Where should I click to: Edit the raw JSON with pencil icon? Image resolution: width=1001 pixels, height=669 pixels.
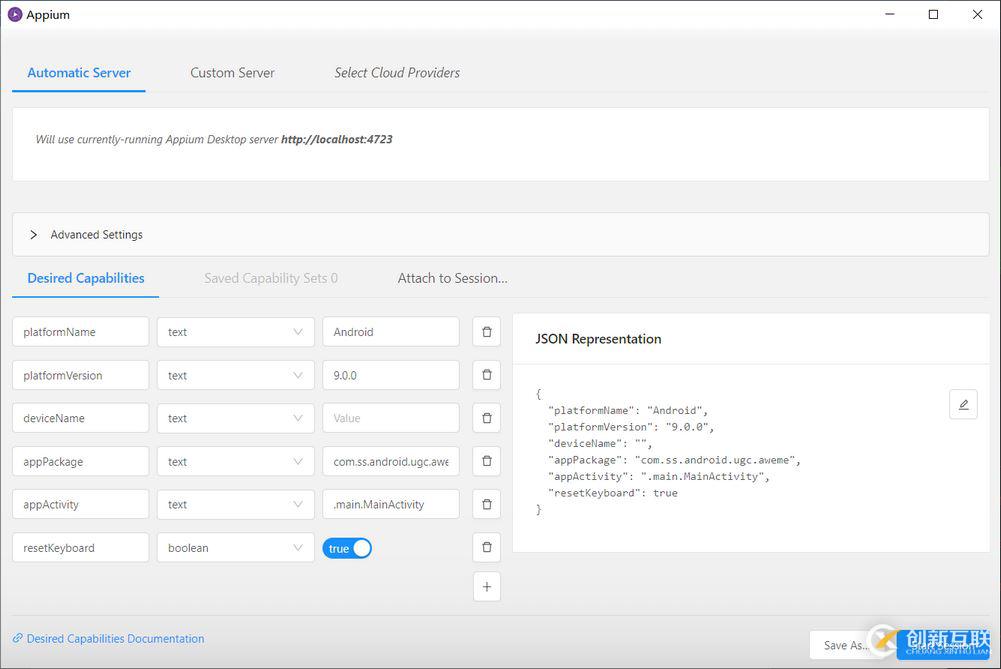coord(963,405)
